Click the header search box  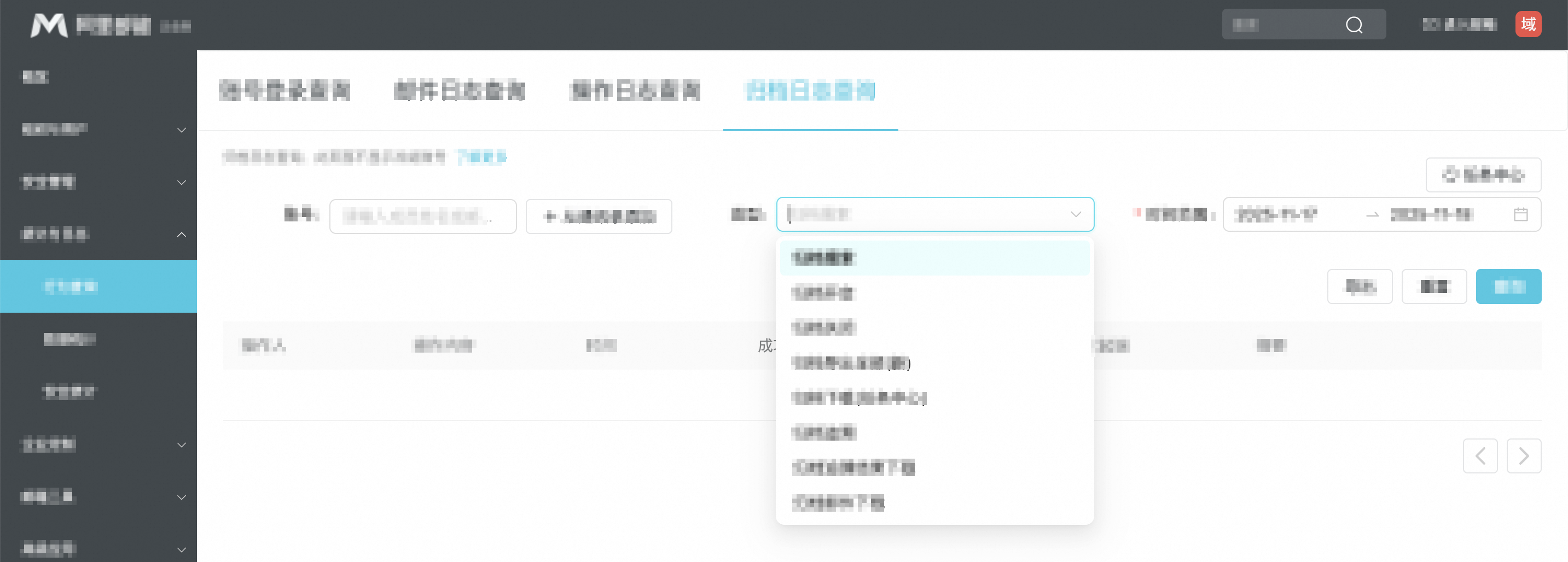click(x=1303, y=25)
